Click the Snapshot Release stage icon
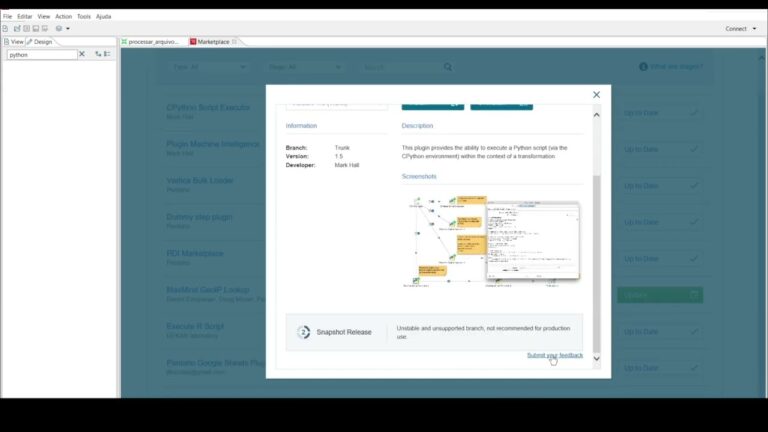Viewport: 768px width, 432px height. [x=303, y=332]
